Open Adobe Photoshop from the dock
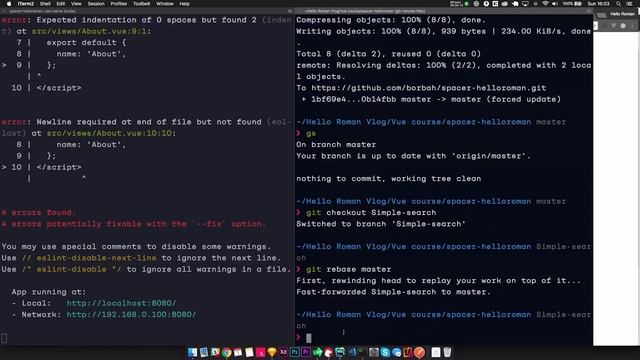Screen dimensions: 640x360 (295, 352)
